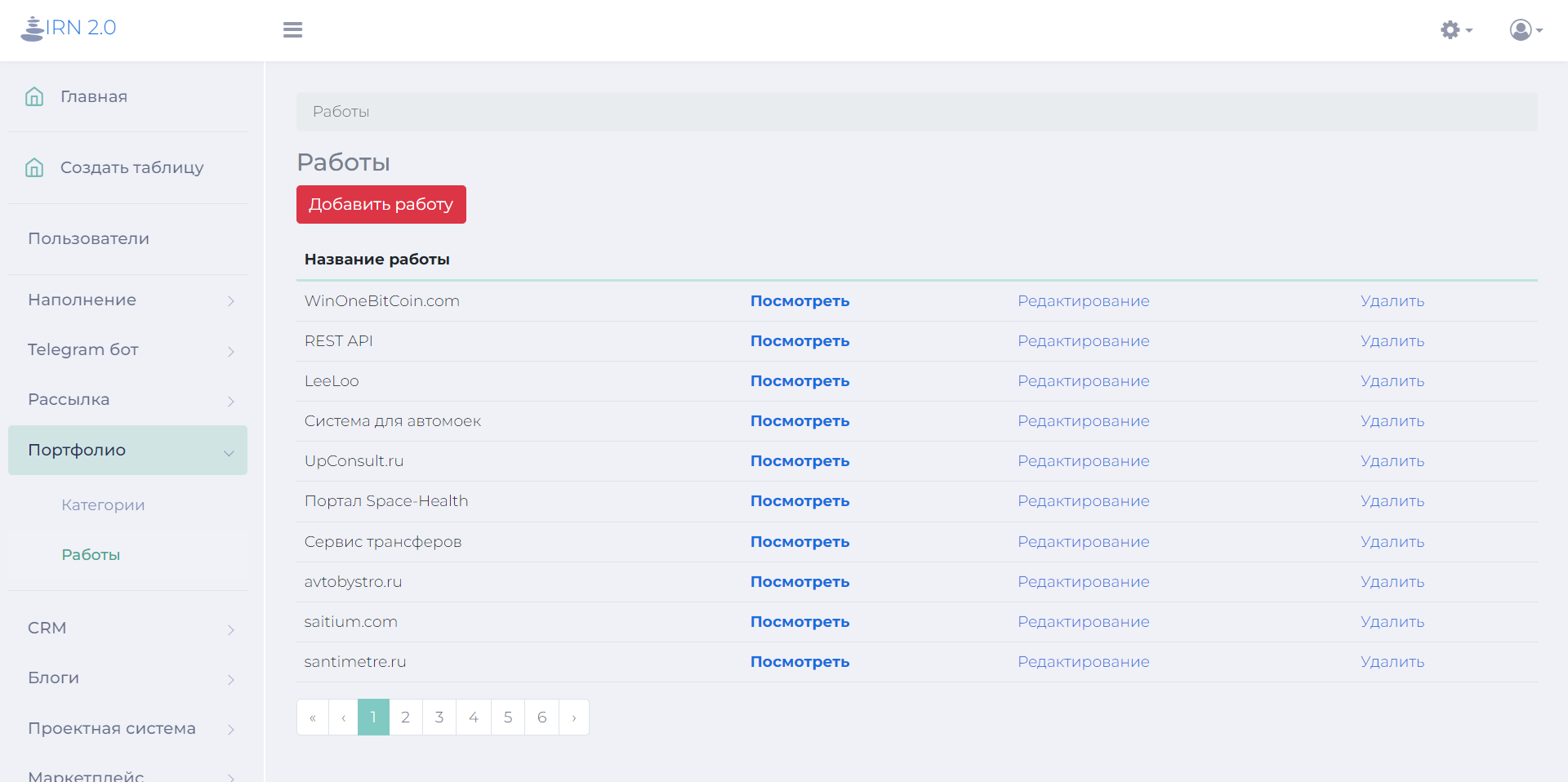Open the settings gear dropdown
Image resolution: width=1568 pixels, height=782 pixels.
[1456, 30]
